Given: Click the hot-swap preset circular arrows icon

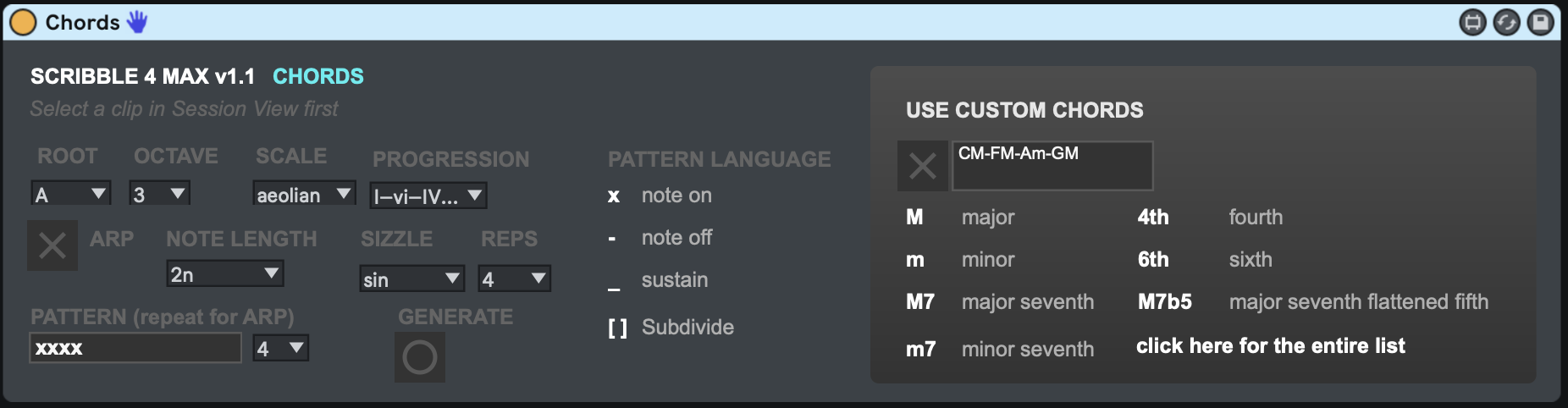Looking at the screenshot, I should coord(1507,22).
